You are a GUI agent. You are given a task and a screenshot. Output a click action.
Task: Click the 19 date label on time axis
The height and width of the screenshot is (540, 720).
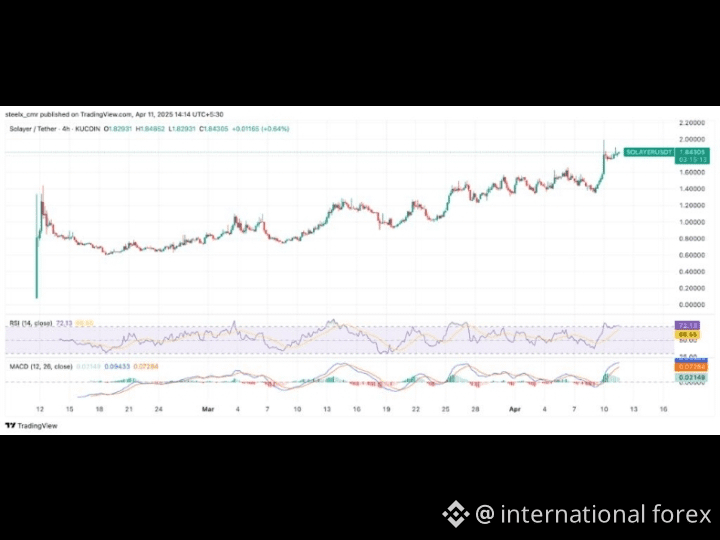point(386,409)
